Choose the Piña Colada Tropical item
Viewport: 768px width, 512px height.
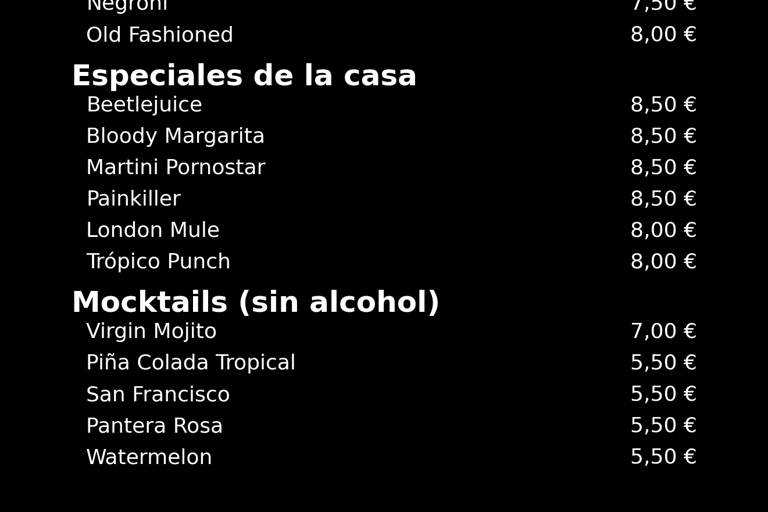[x=191, y=363]
